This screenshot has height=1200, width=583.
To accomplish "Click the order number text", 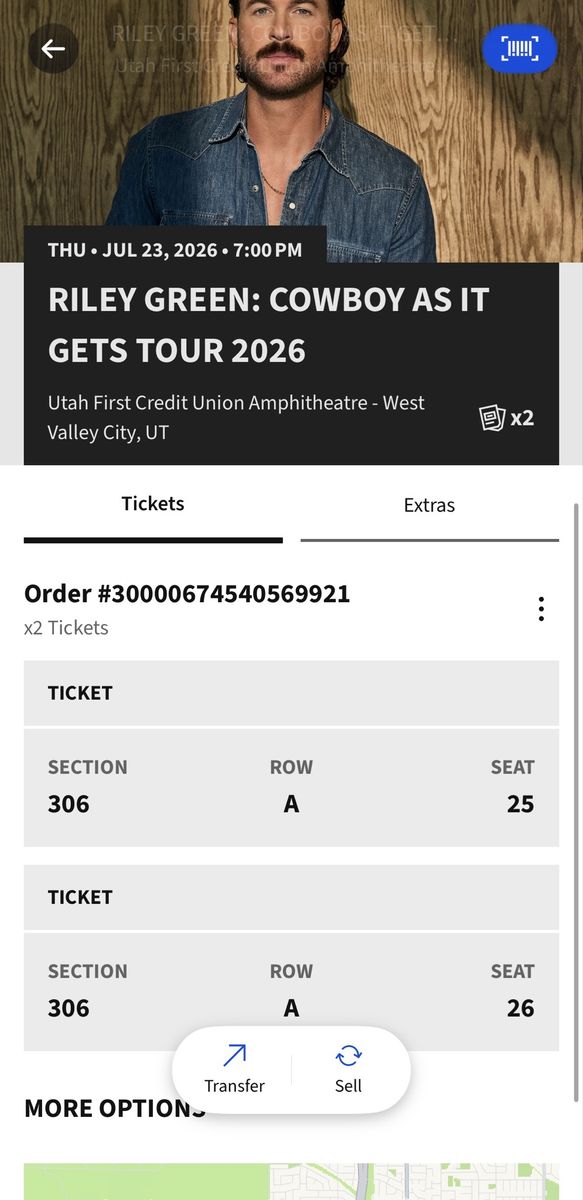I will click(x=187, y=594).
